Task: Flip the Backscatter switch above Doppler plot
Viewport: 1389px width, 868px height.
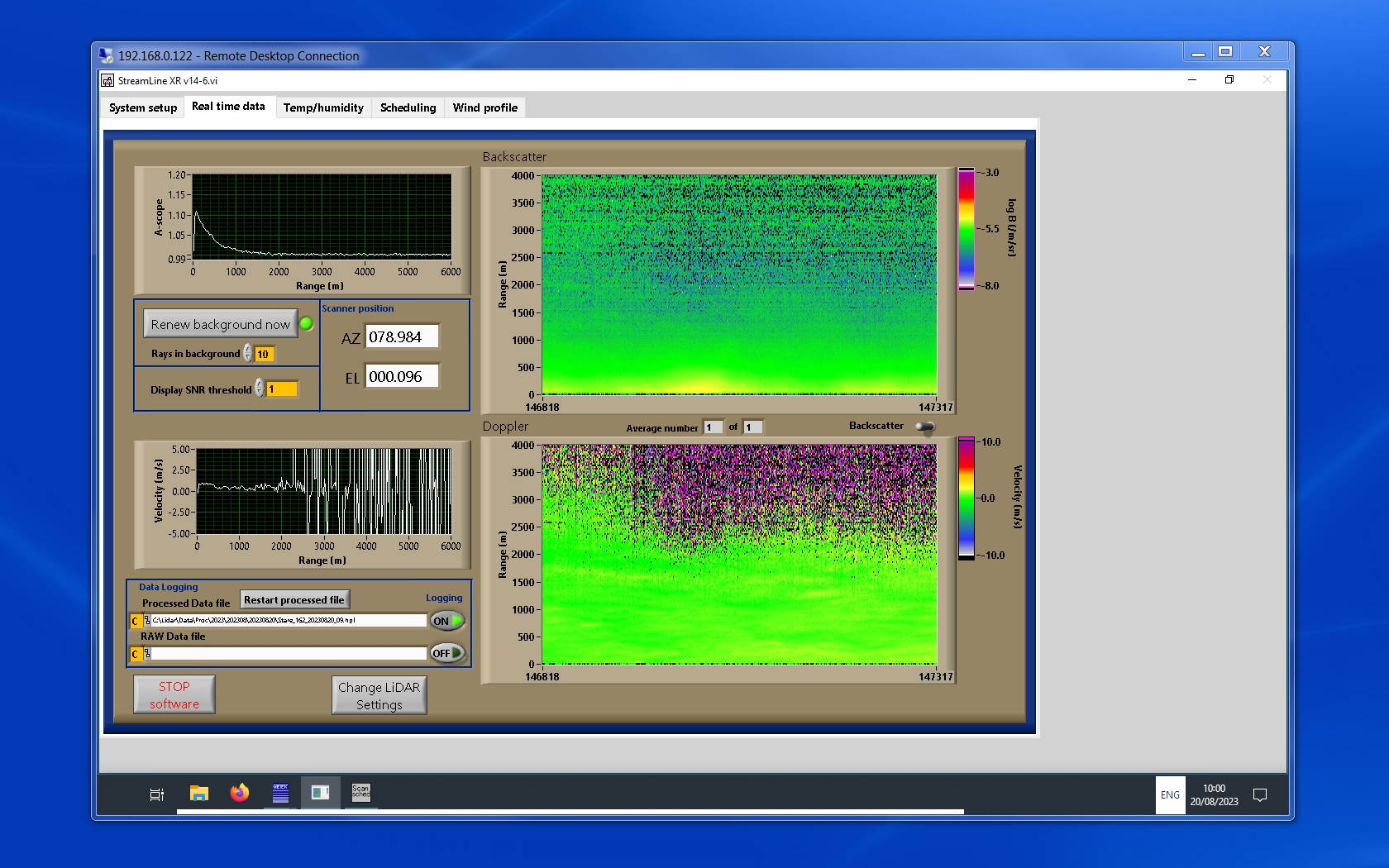Action: (x=925, y=427)
